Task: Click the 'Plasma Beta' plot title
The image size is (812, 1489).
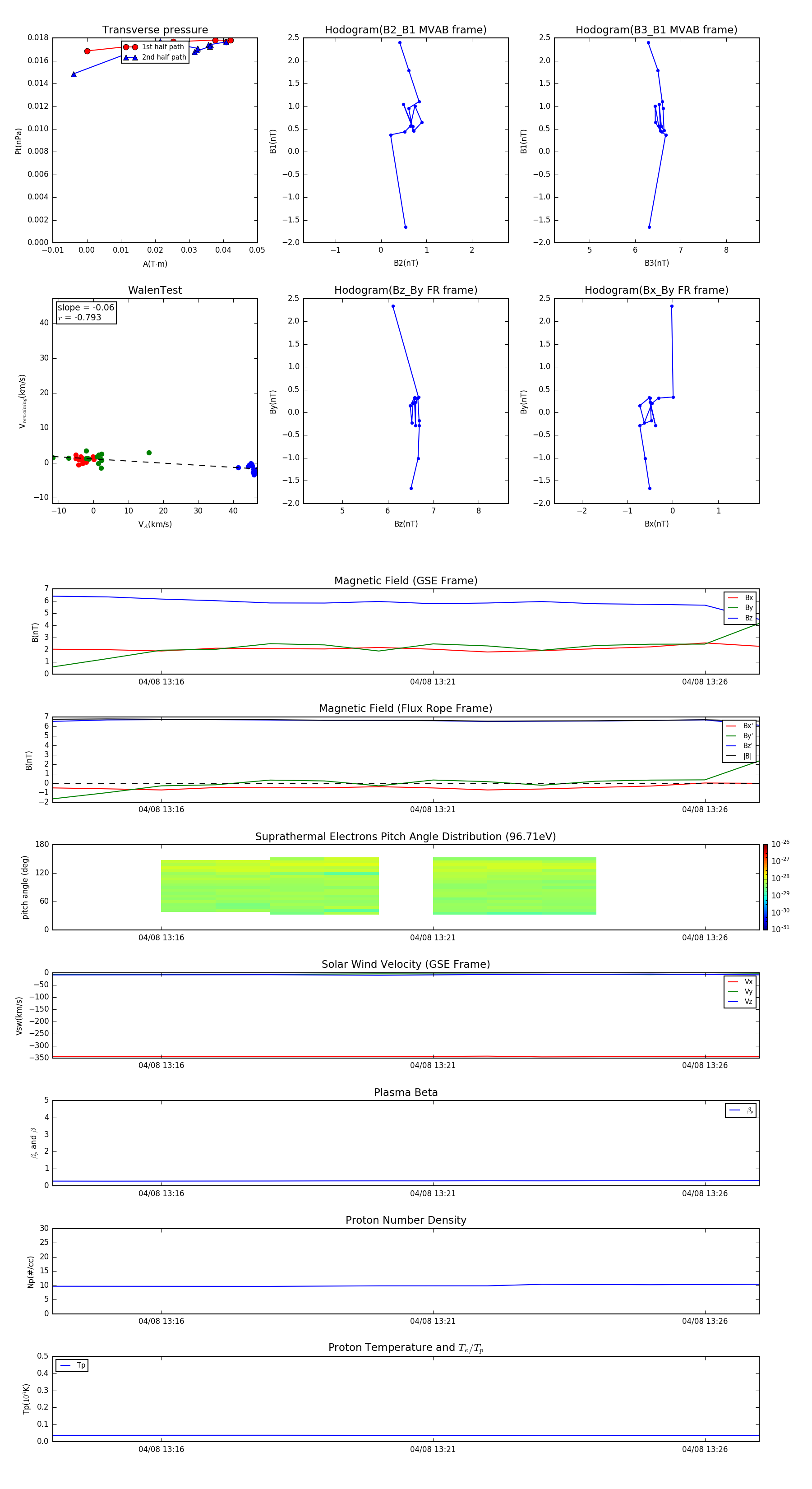Action: pos(406,1093)
